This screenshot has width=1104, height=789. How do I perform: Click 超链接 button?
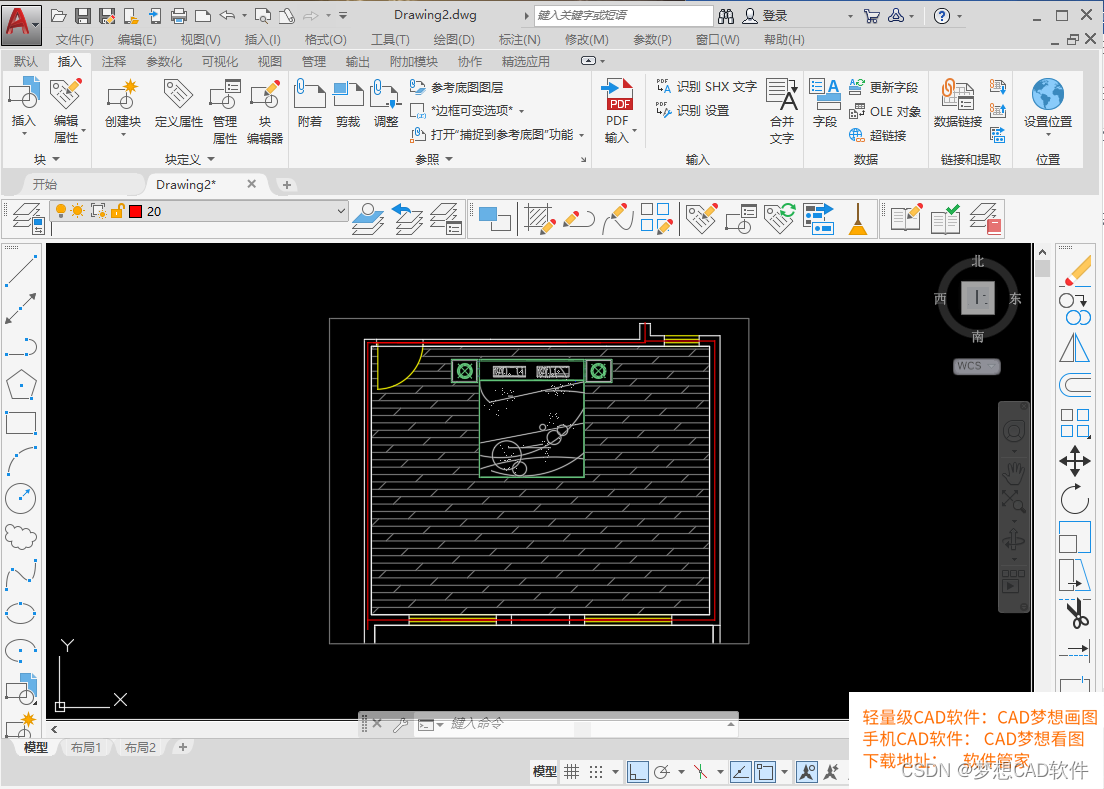877,135
